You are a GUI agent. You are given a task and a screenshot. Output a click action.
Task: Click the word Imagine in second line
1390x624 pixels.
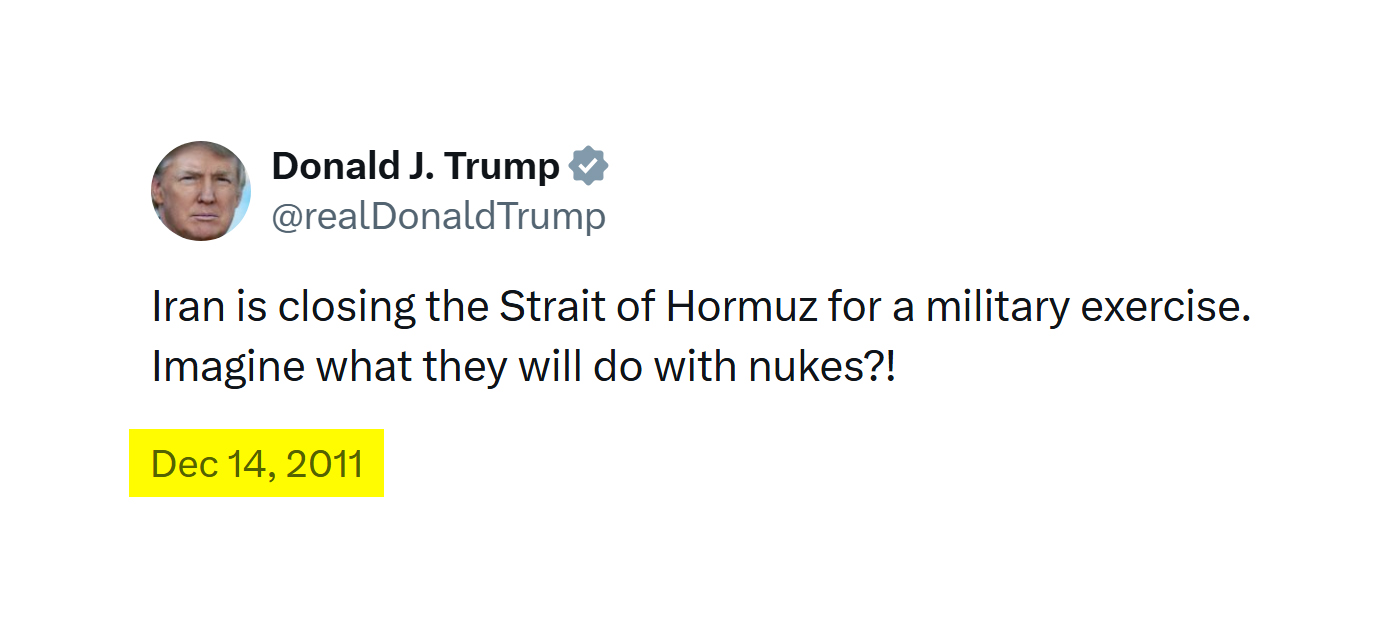(x=228, y=367)
